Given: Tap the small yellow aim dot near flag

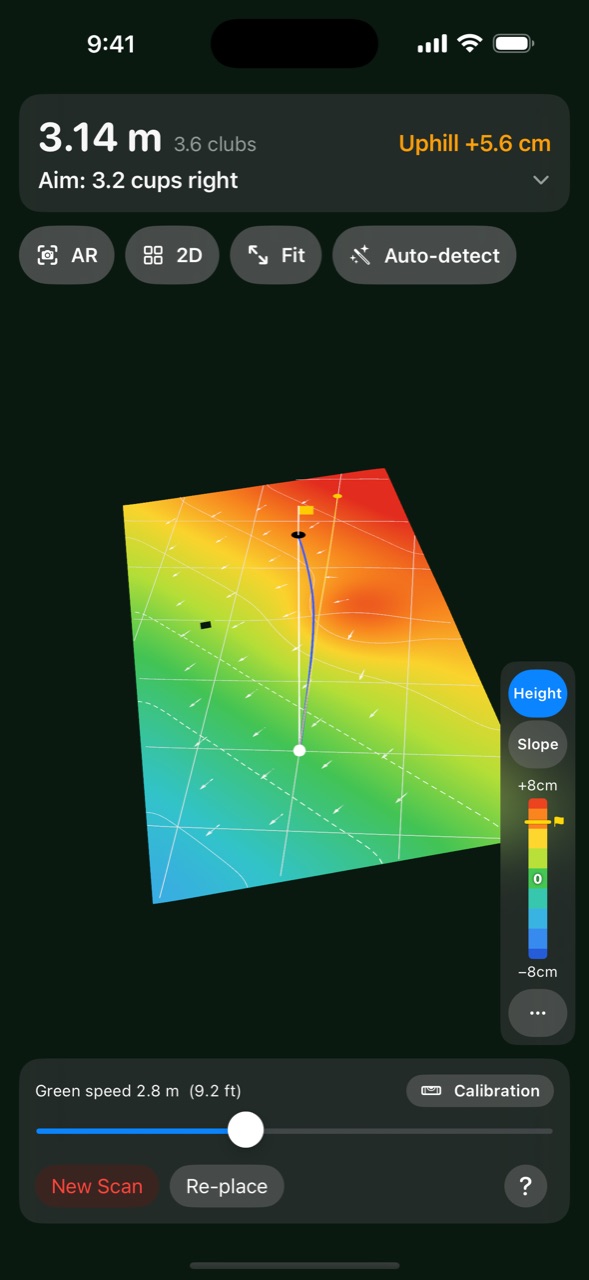Looking at the screenshot, I should tap(337, 496).
